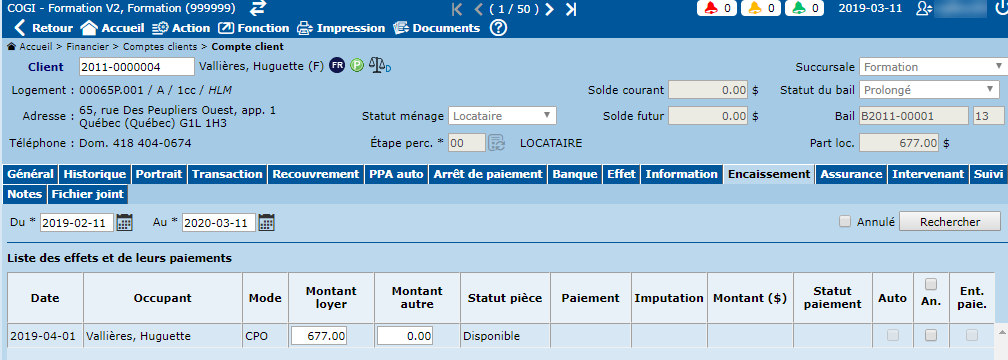Open the calendar picker for Du date
Viewport: 1008px width, 360px height.
[125, 222]
